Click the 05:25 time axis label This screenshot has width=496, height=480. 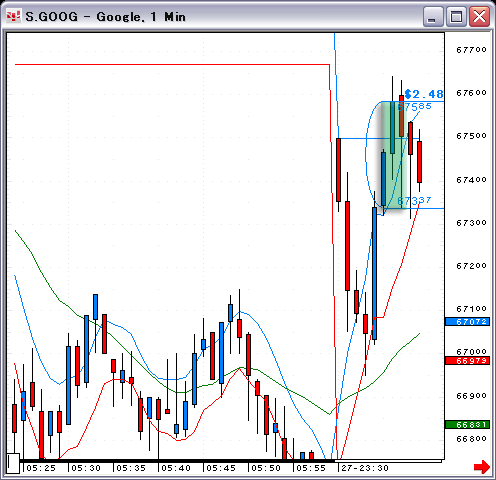41,468
